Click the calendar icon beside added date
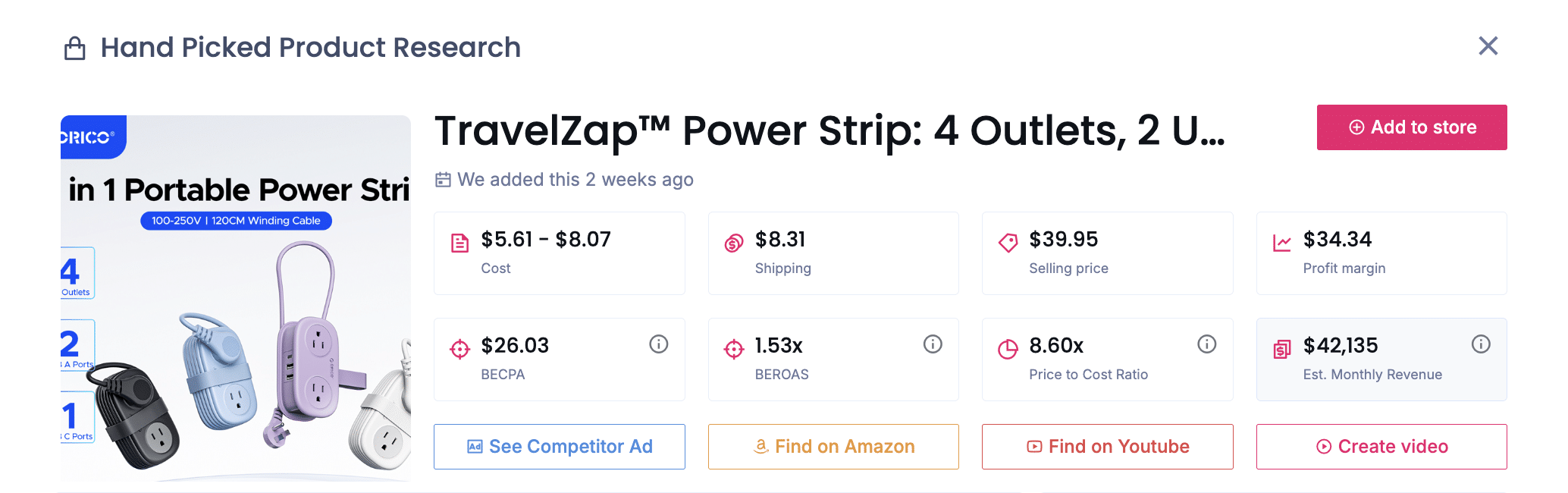 click(443, 180)
